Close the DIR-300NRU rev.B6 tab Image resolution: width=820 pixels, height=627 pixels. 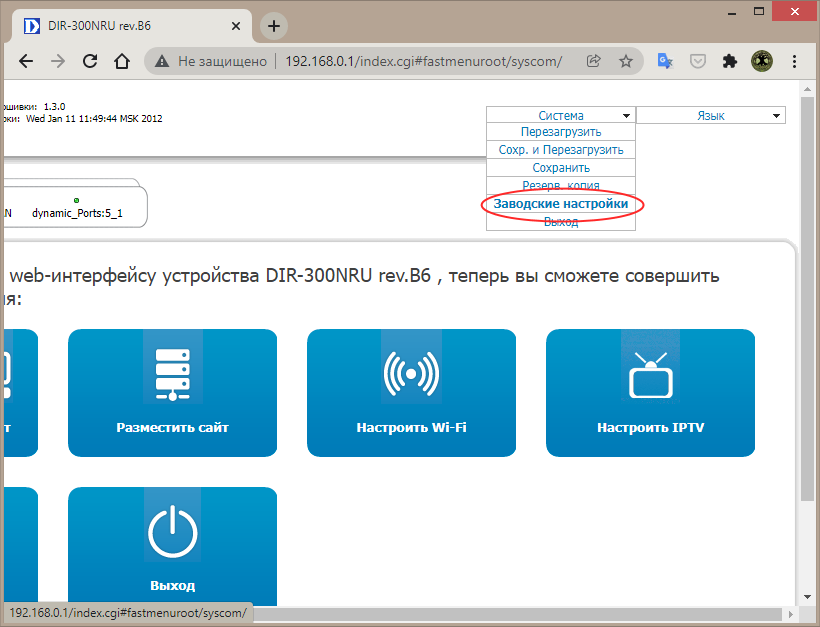(236, 26)
